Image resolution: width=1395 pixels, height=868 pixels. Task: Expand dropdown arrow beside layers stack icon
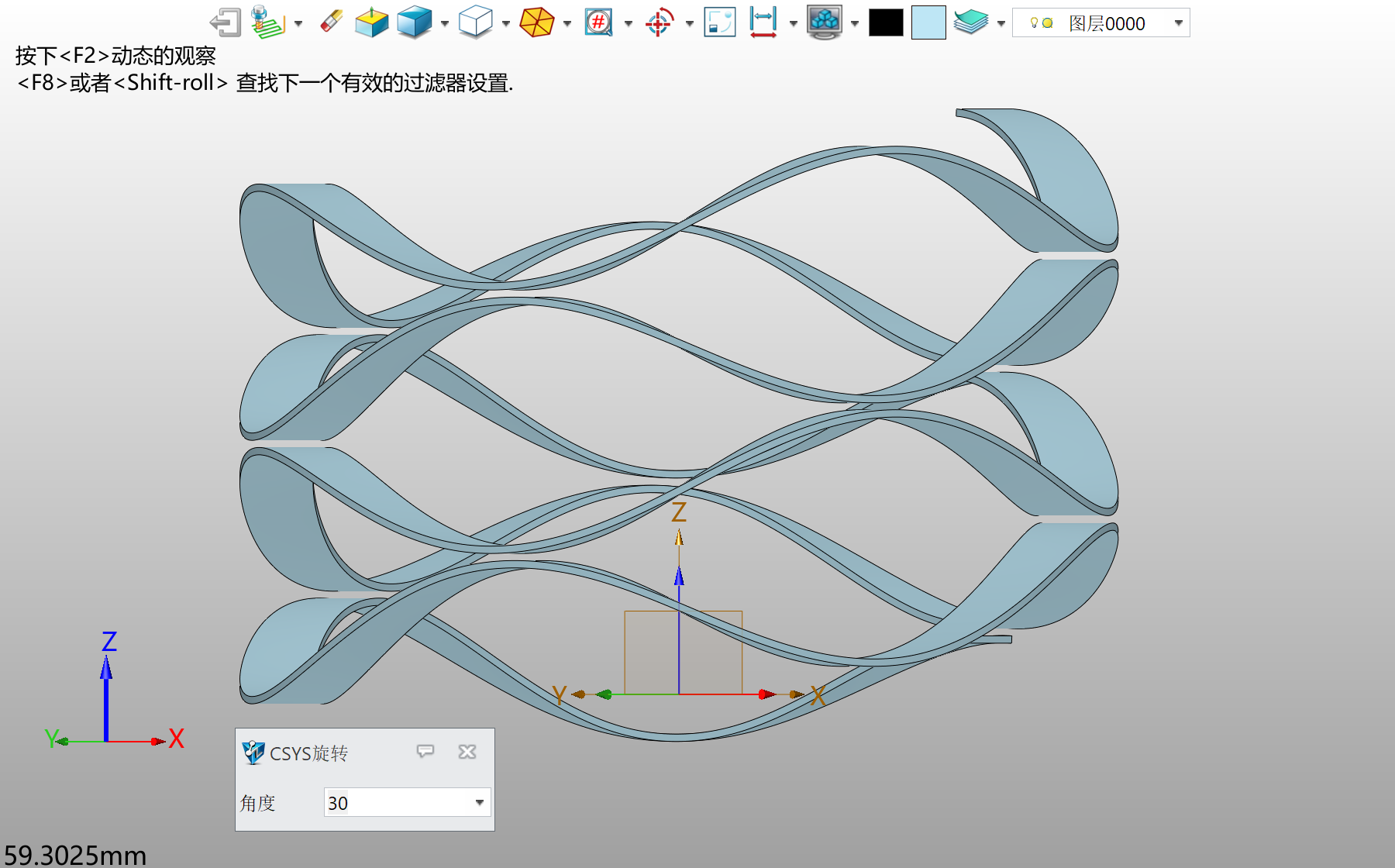click(x=1001, y=24)
